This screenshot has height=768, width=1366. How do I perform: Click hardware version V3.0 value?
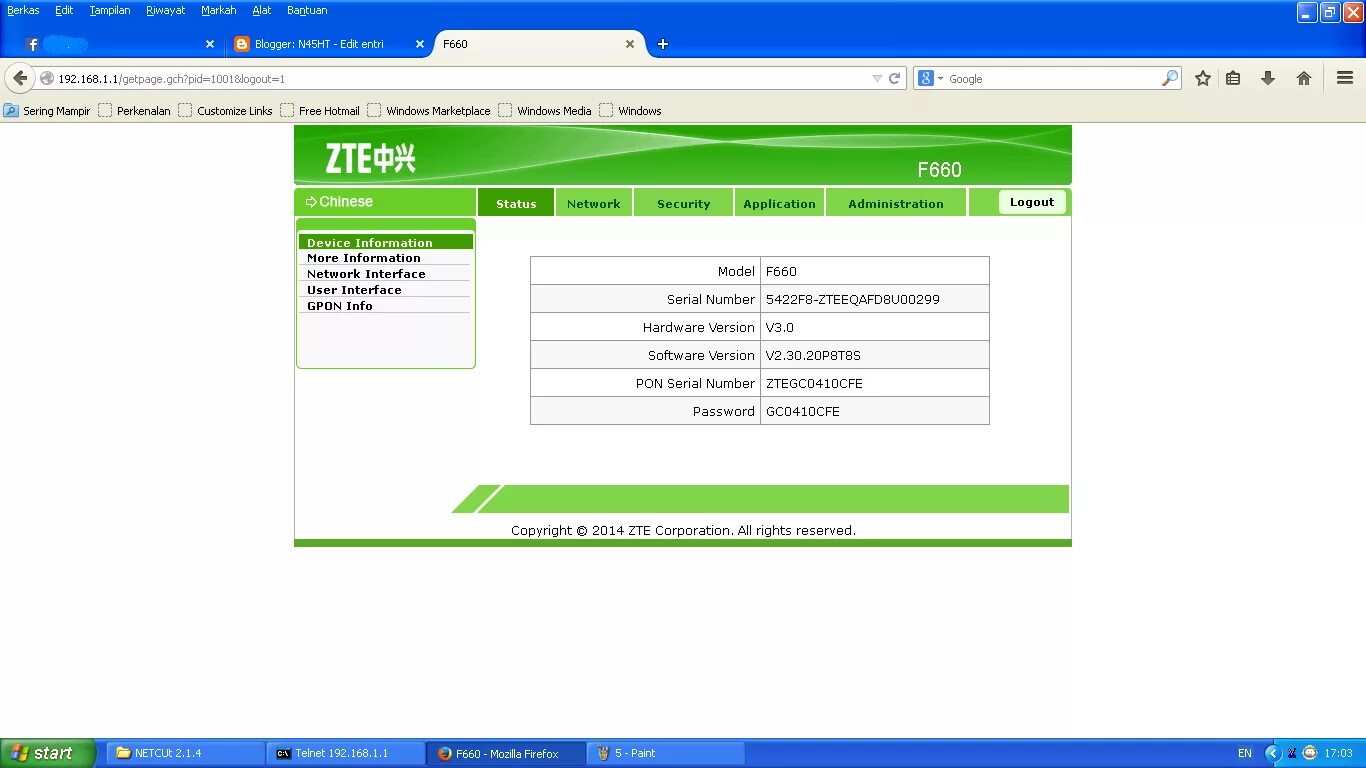coord(780,327)
